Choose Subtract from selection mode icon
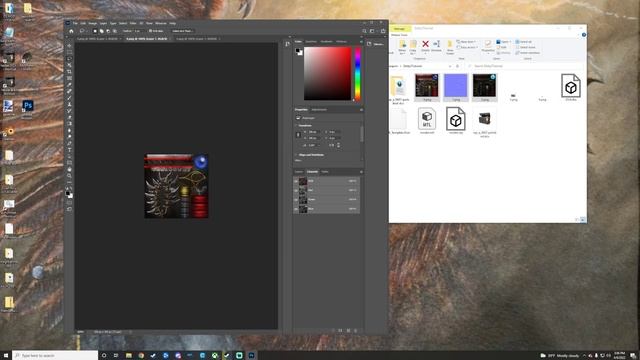Screen dimensions: 640x360 tap(108, 31)
